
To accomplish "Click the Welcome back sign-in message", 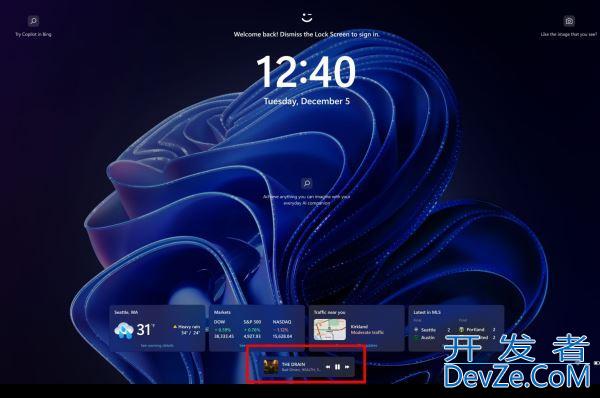I will (307, 34).
